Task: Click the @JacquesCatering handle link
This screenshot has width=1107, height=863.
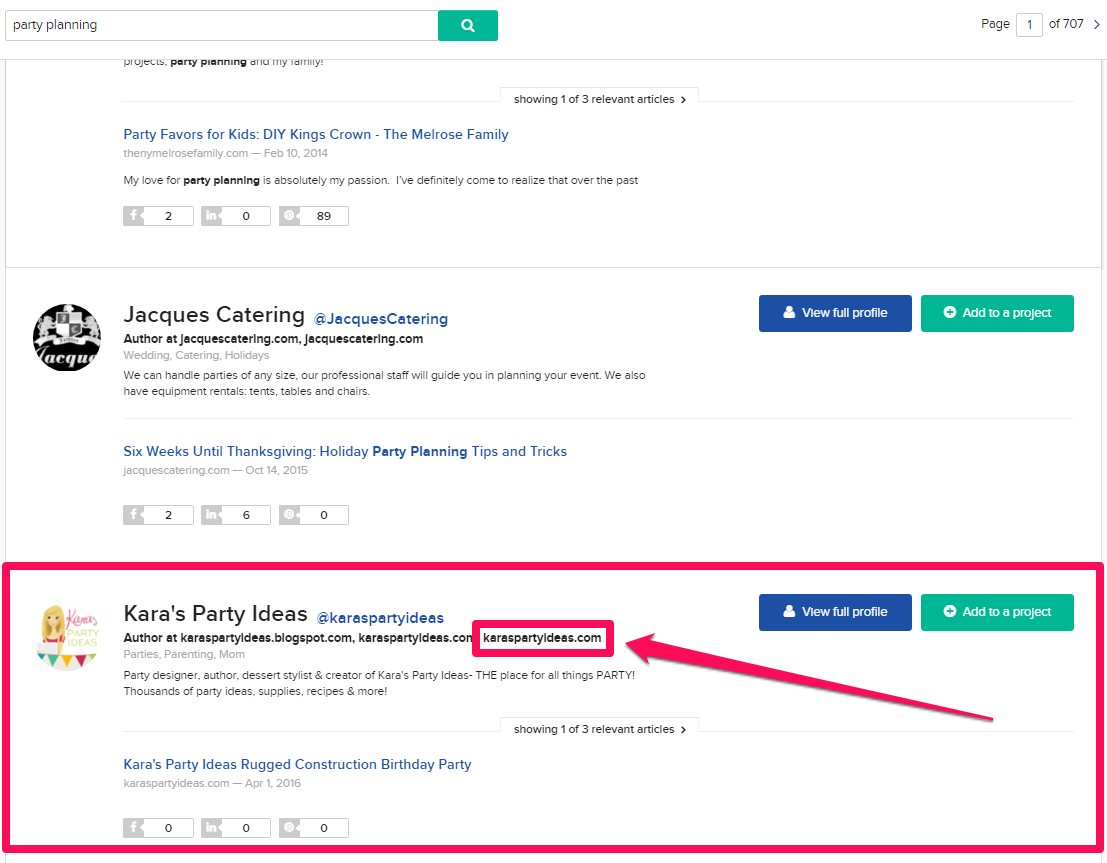Action: click(381, 318)
